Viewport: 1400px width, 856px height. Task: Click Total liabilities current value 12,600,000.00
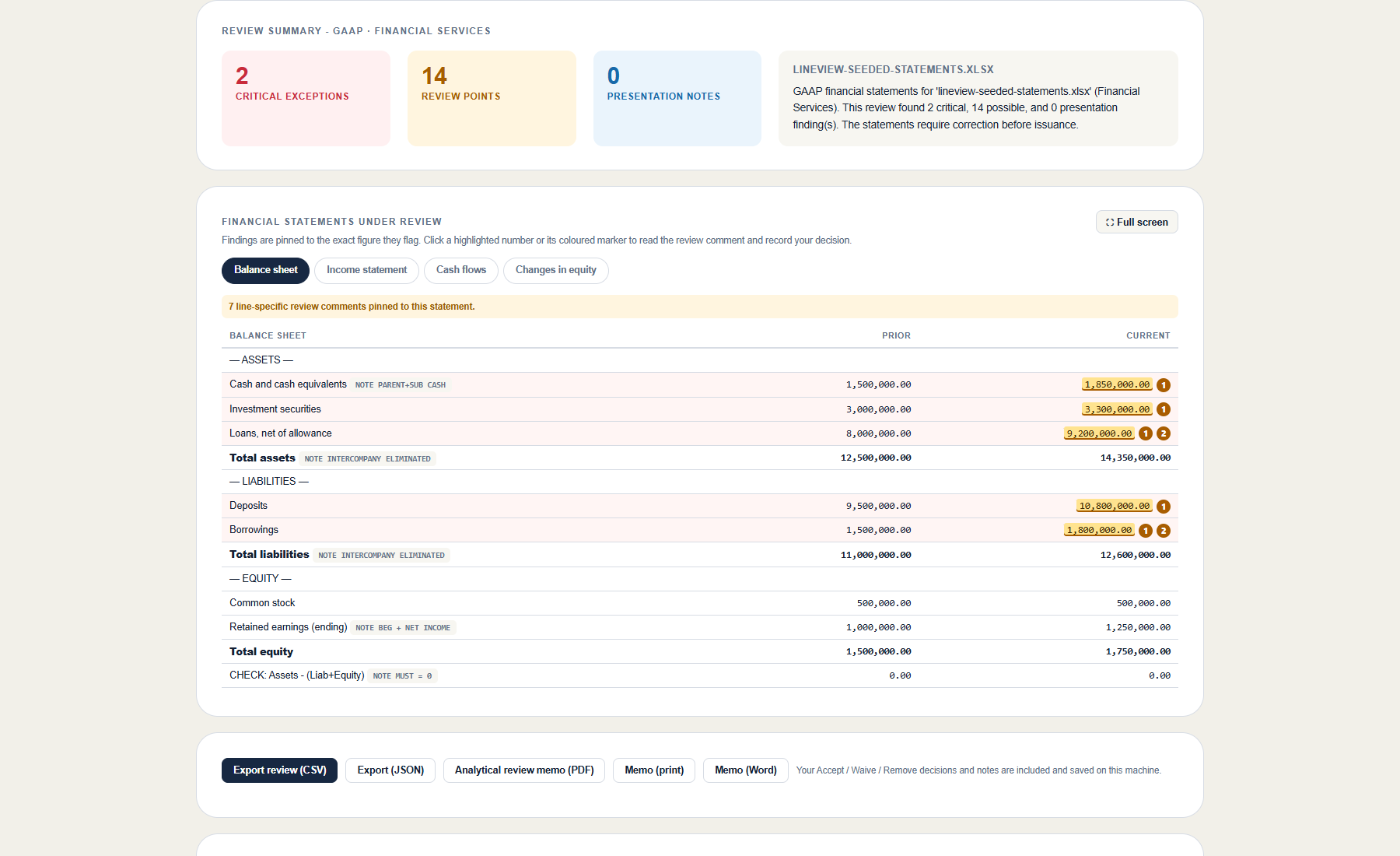pos(1136,556)
